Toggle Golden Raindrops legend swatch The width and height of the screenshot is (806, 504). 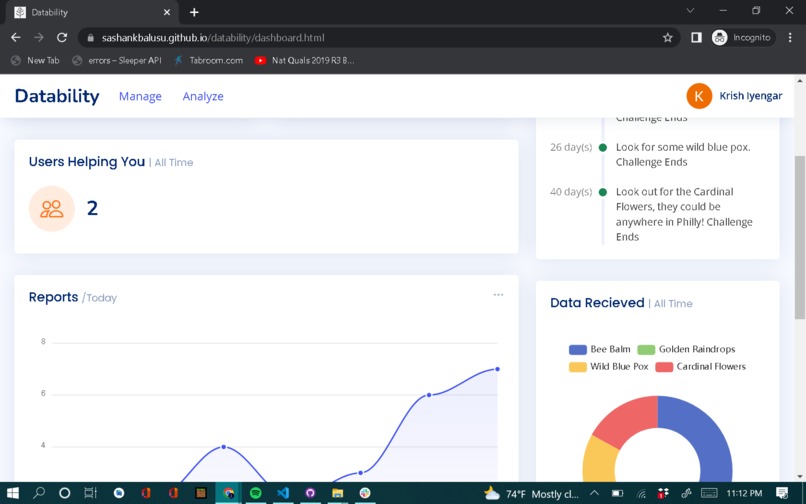click(x=646, y=350)
